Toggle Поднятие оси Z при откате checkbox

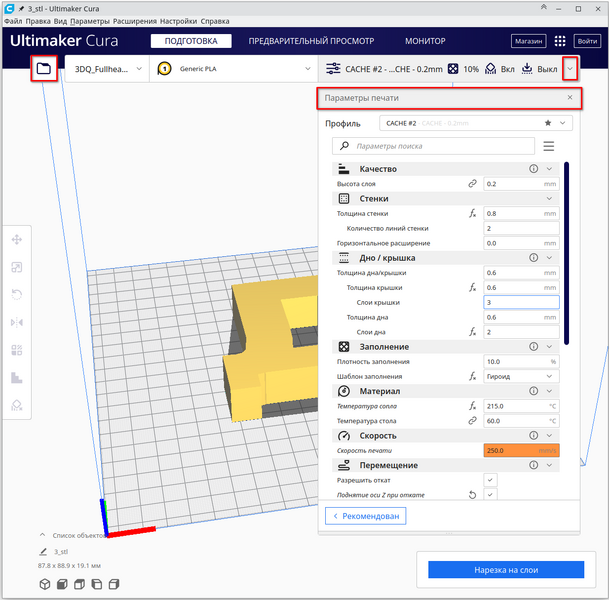(x=490, y=494)
